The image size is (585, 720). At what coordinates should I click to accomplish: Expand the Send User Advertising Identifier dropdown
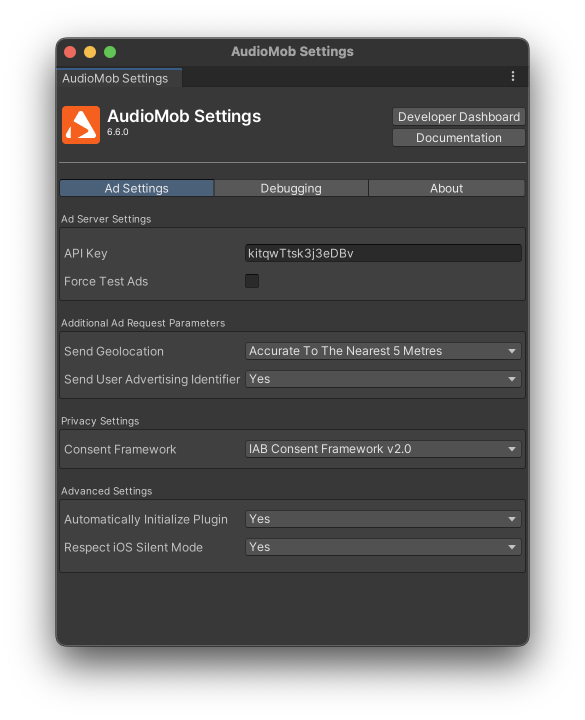383,379
